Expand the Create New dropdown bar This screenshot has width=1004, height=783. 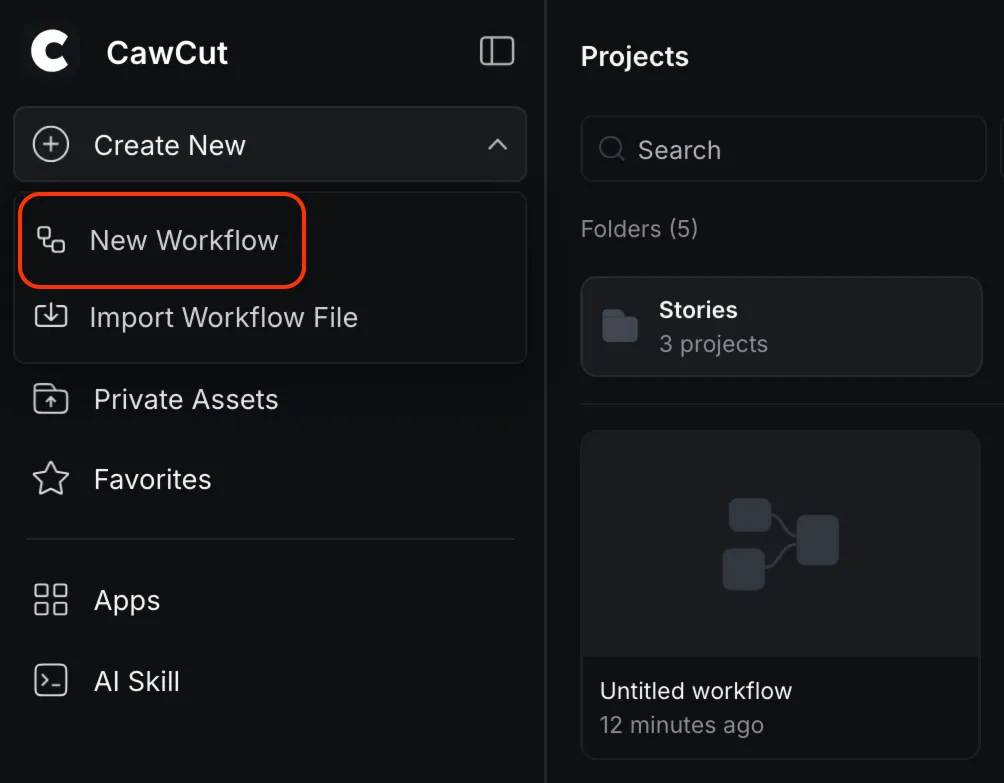(x=270, y=145)
